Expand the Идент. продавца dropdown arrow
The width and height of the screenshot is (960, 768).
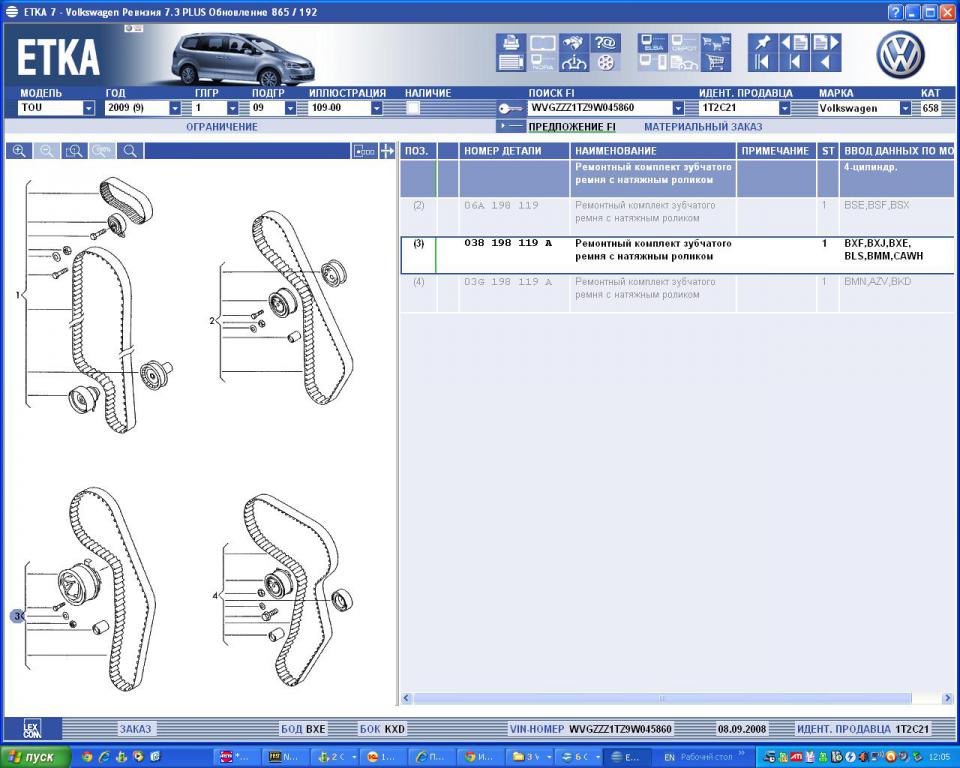click(784, 108)
